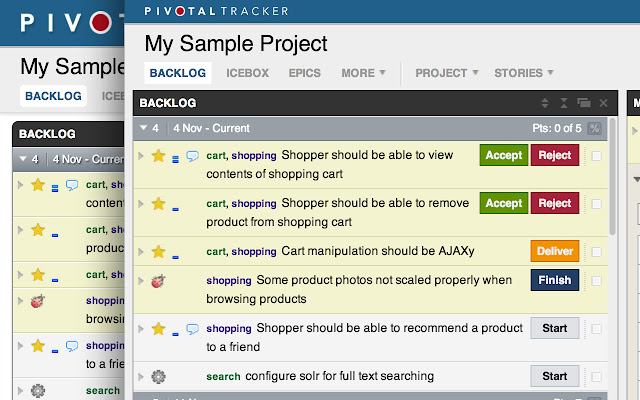Click the clone panel icon in Backlog header

coord(584,103)
